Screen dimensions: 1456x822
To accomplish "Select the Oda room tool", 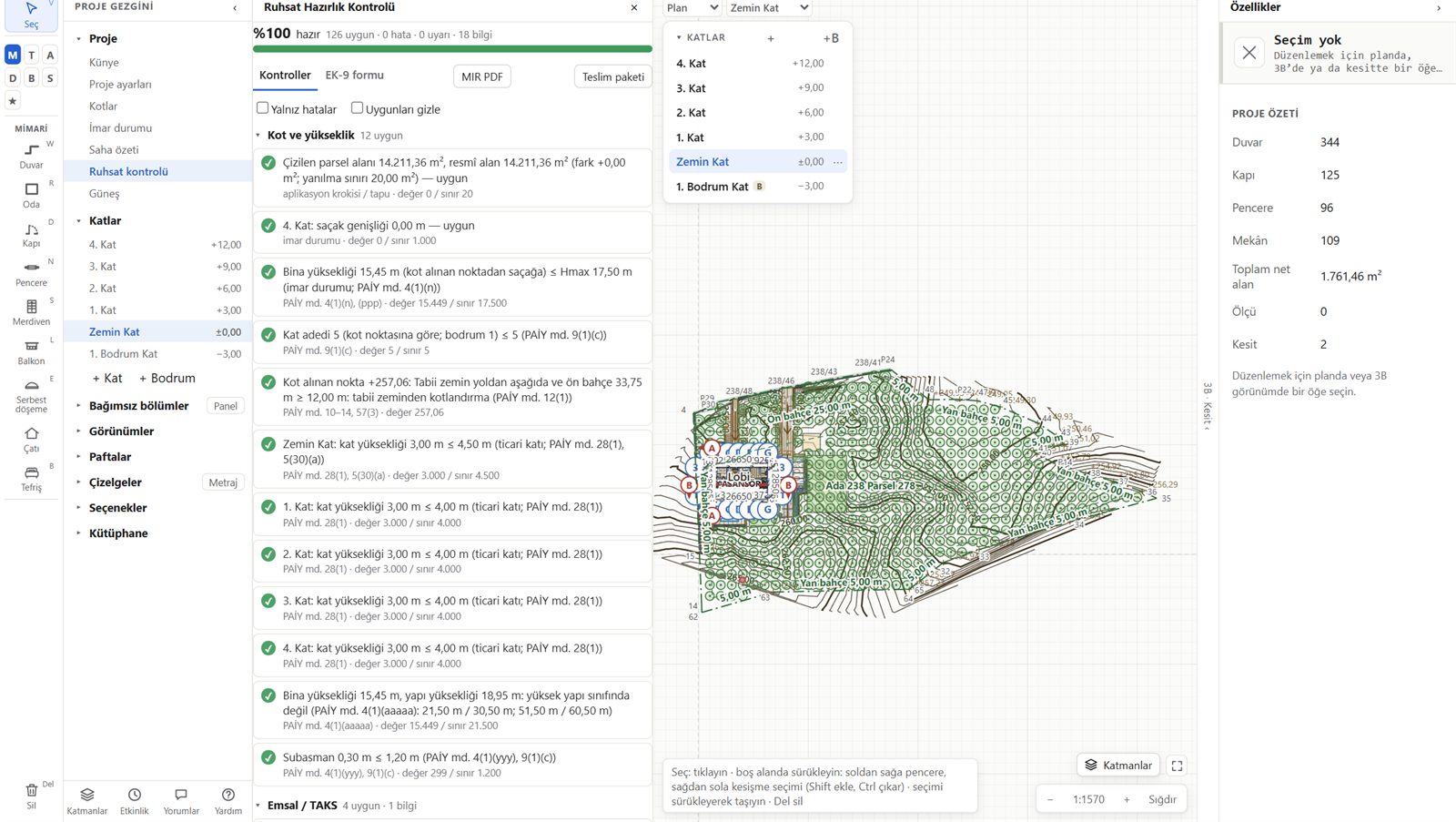I will pos(31,195).
